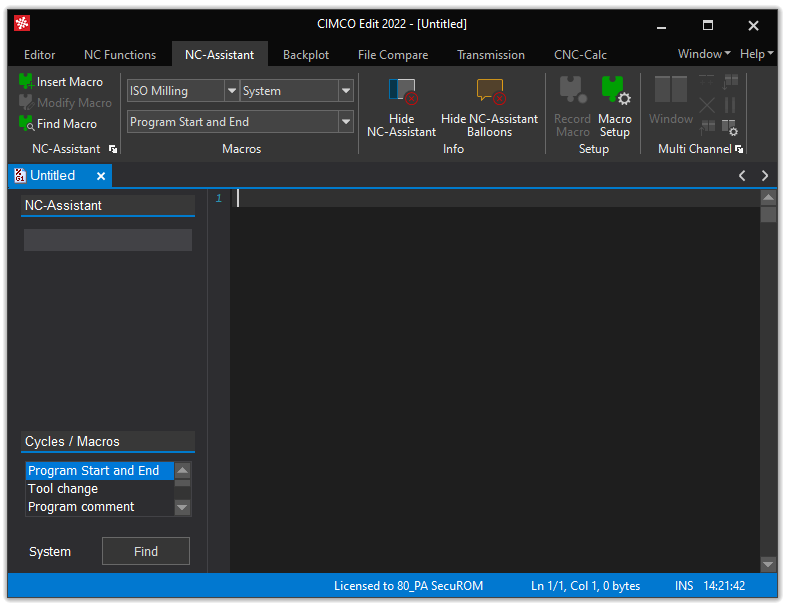The image size is (788, 607).
Task: Click the editor scrollbar down arrow
Action: coord(768,565)
